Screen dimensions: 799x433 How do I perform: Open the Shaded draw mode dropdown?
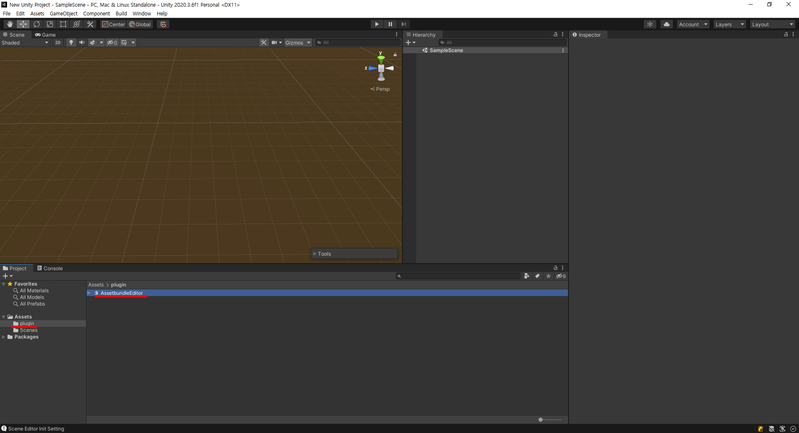24,43
